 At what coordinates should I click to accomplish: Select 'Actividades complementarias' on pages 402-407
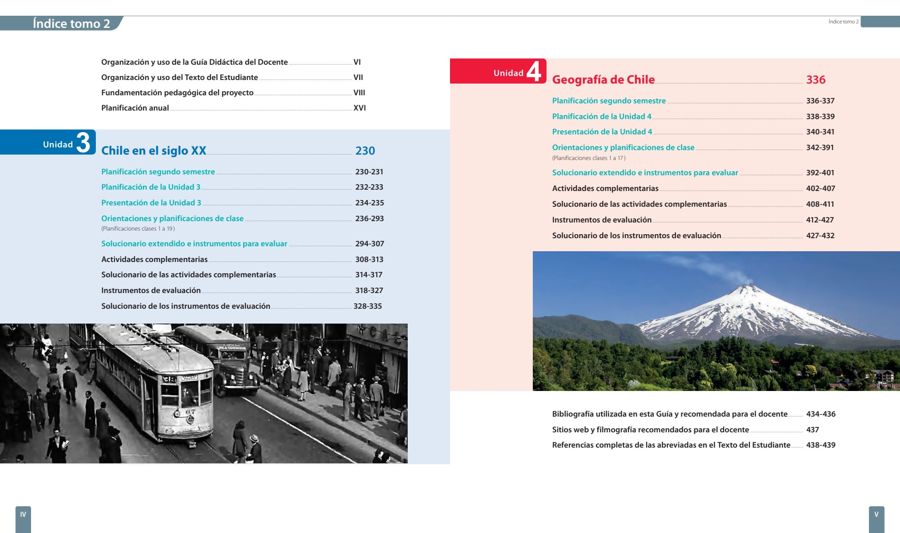(605, 188)
